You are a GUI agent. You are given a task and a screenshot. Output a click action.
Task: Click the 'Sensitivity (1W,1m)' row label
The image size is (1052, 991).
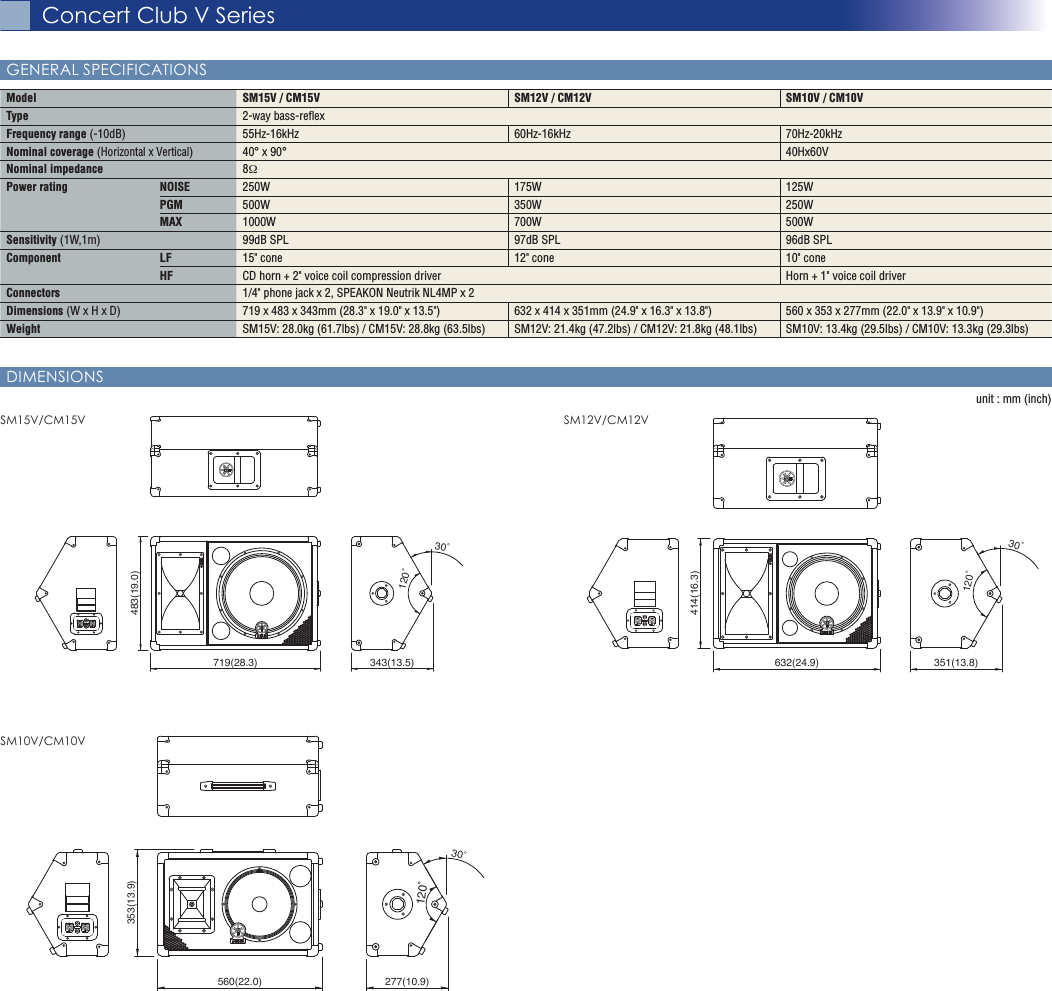click(x=53, y=240)
